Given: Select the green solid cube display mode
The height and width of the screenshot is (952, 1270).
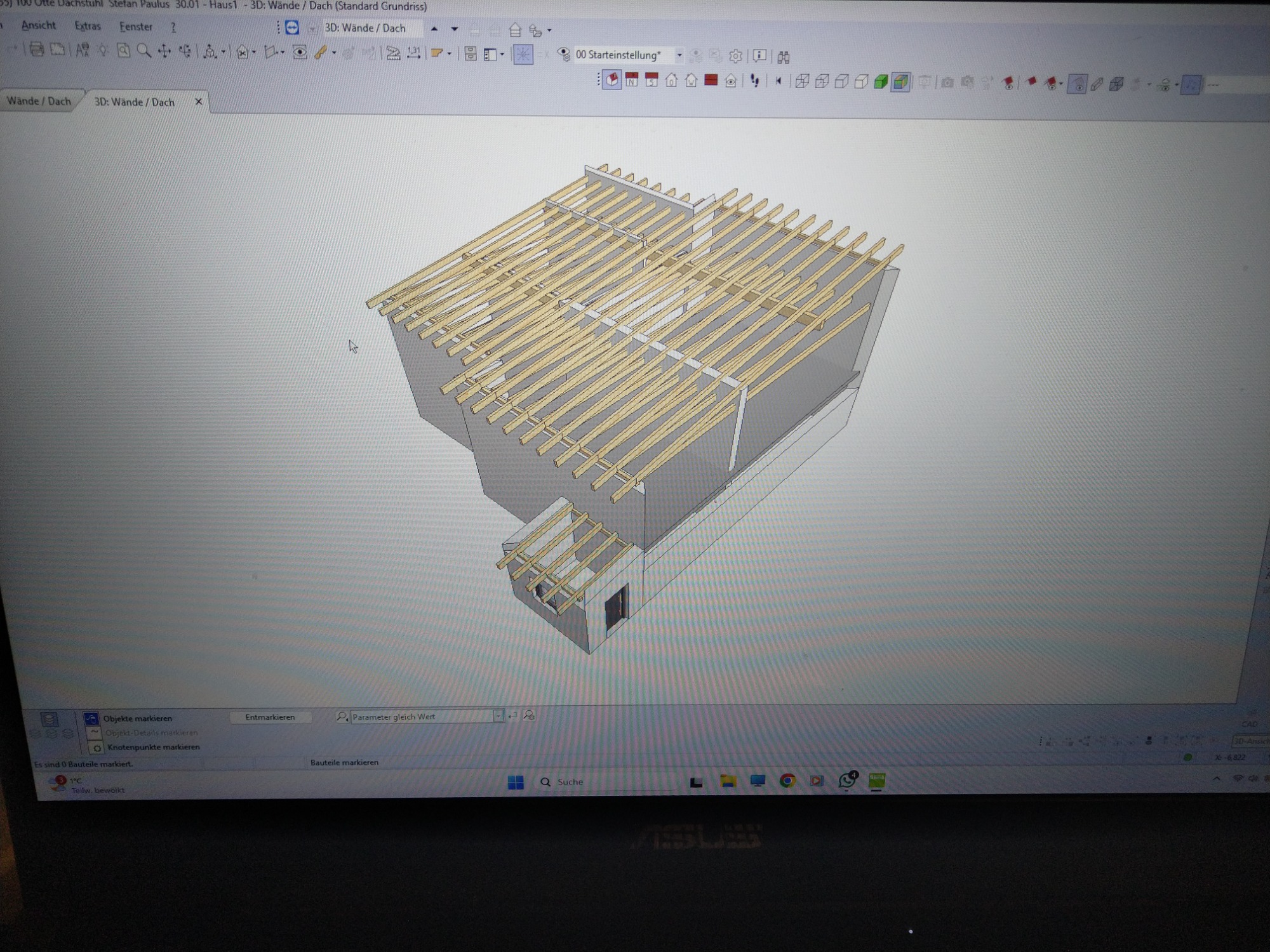Looking at the screenshot, I should point(880,82).
